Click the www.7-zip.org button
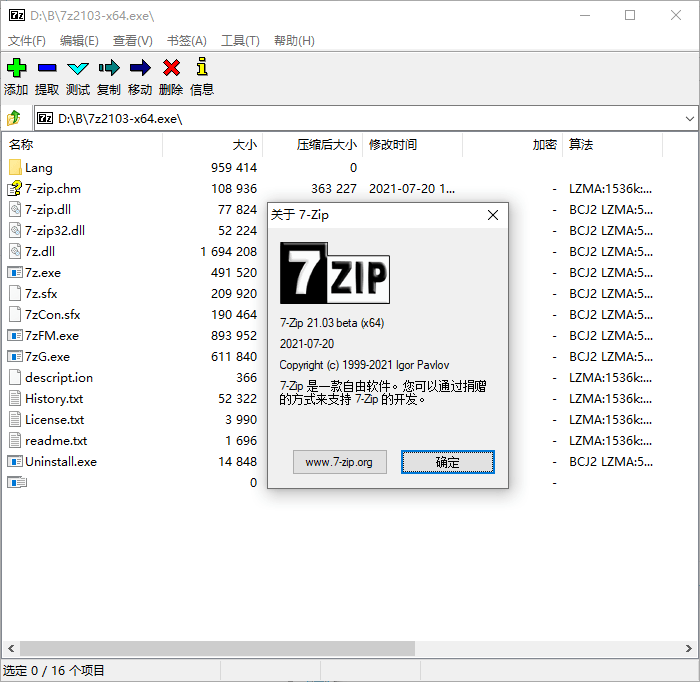Image resolution: width=700 pixels, height=682 pixels. pyautogui.click(x=339, y=462)
